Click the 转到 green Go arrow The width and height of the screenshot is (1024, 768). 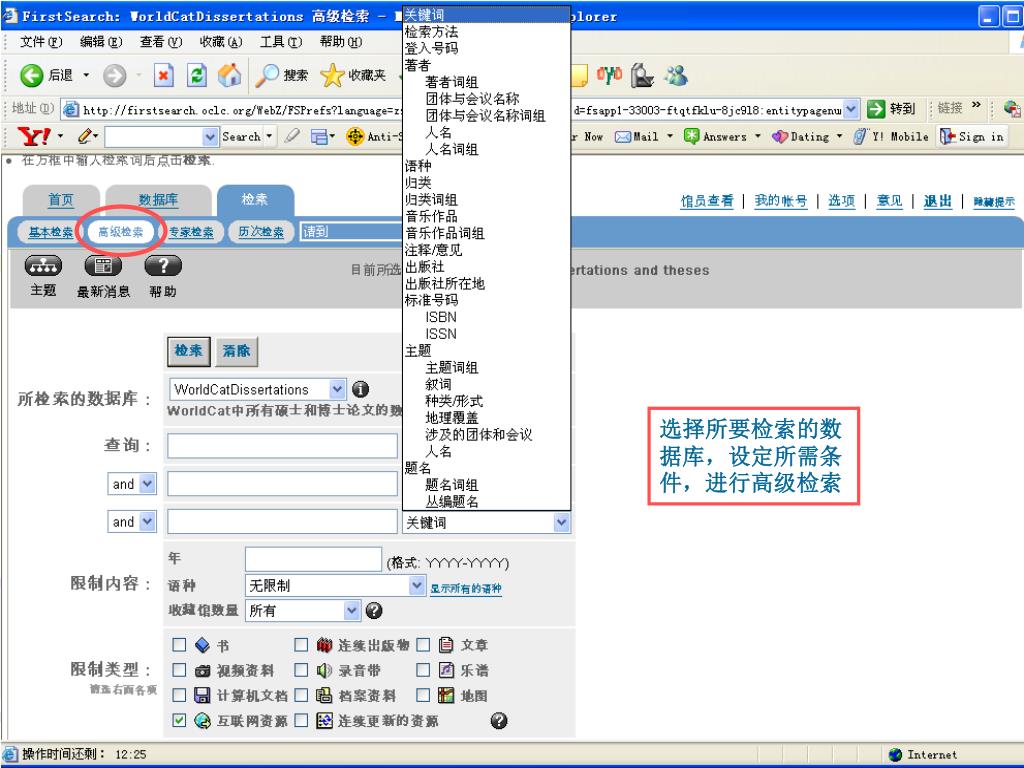(x=876, y=109)
